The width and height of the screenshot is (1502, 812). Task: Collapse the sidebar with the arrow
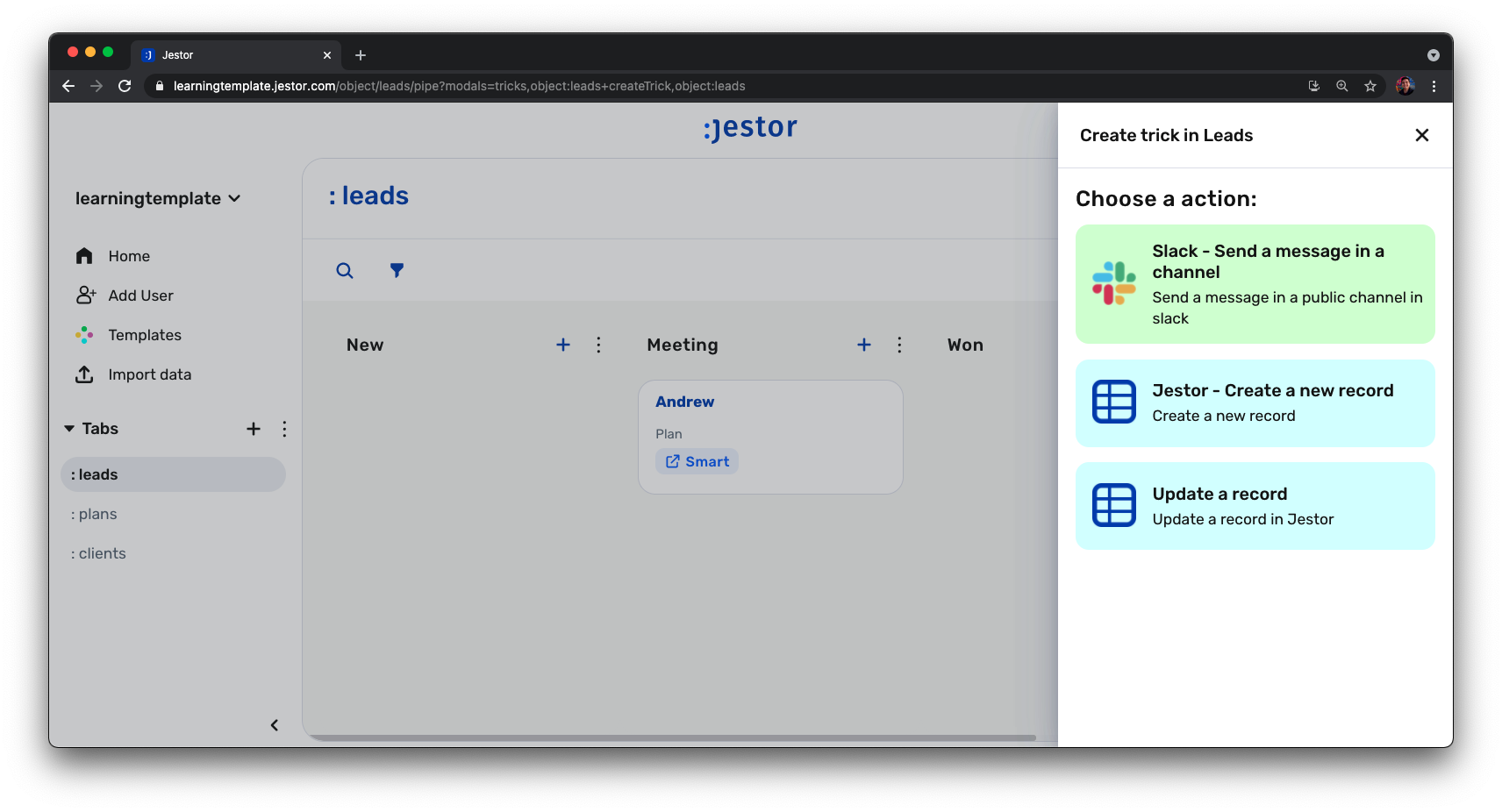[x=275, y=725]
